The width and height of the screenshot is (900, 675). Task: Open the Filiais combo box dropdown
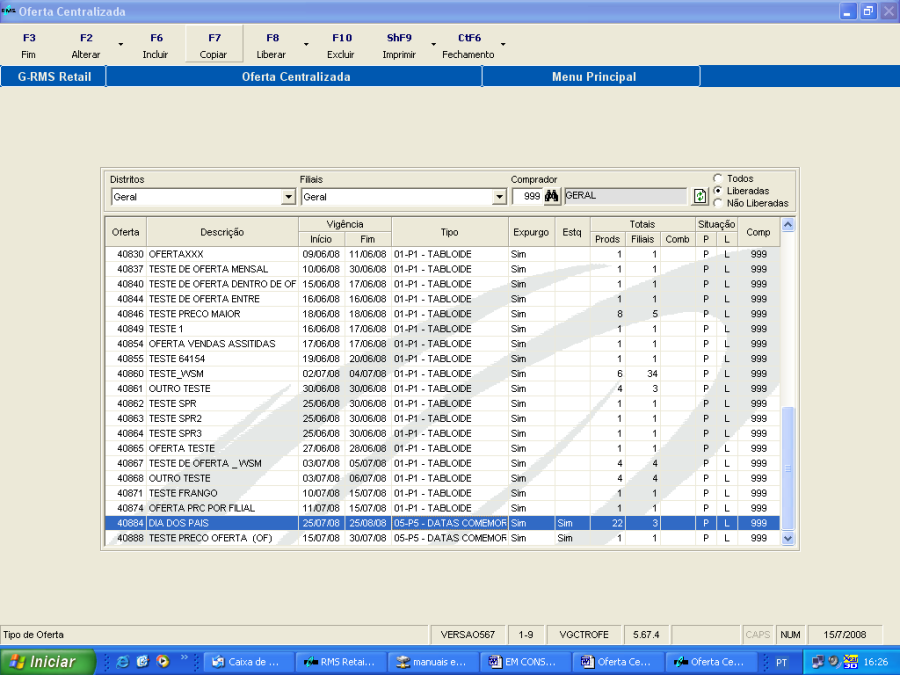[499, 197]
